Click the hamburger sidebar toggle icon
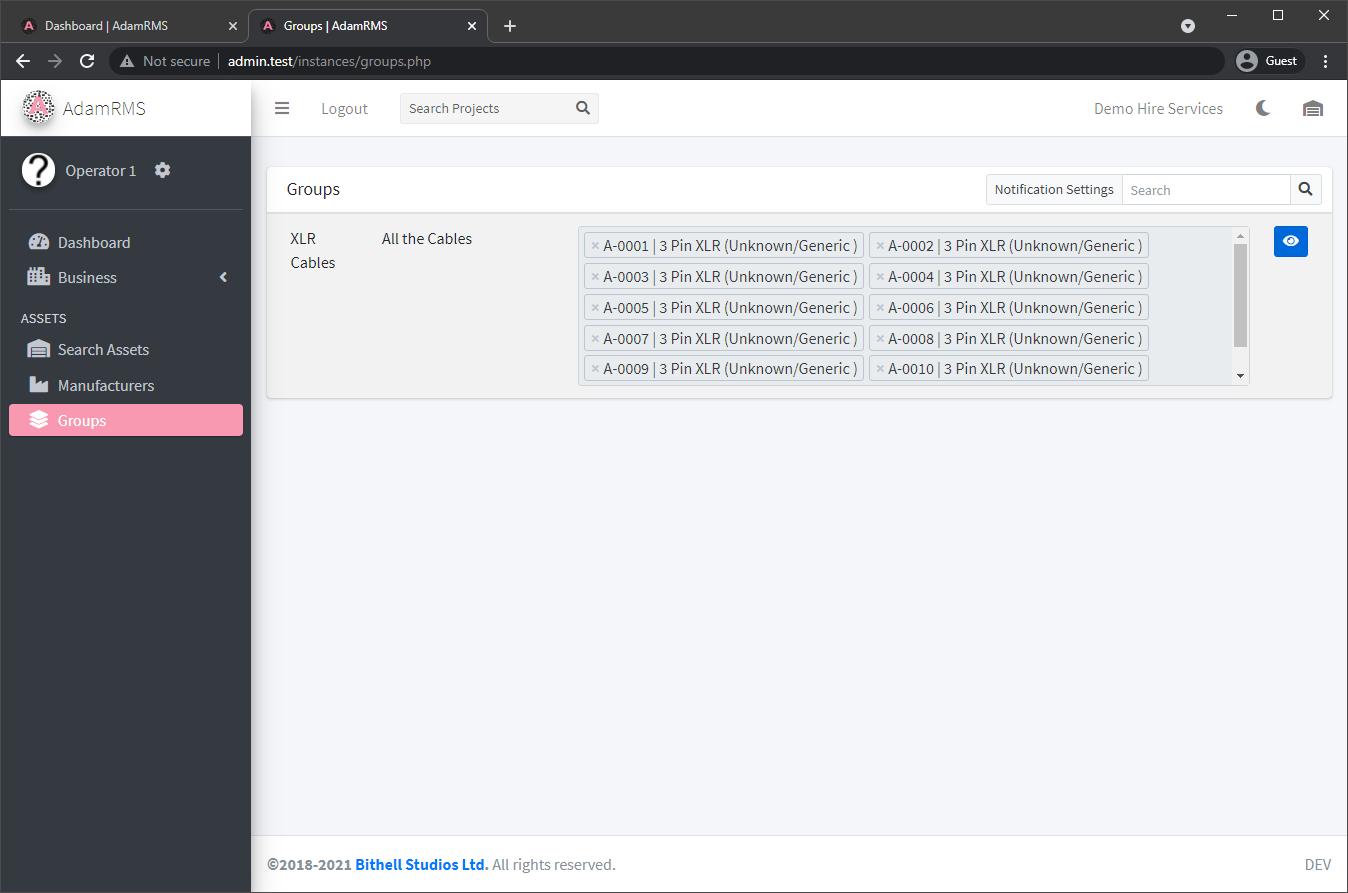Image resolution: width=1348 pixels, height=893 pixels. pyautogui.click(x=282, y=109)
